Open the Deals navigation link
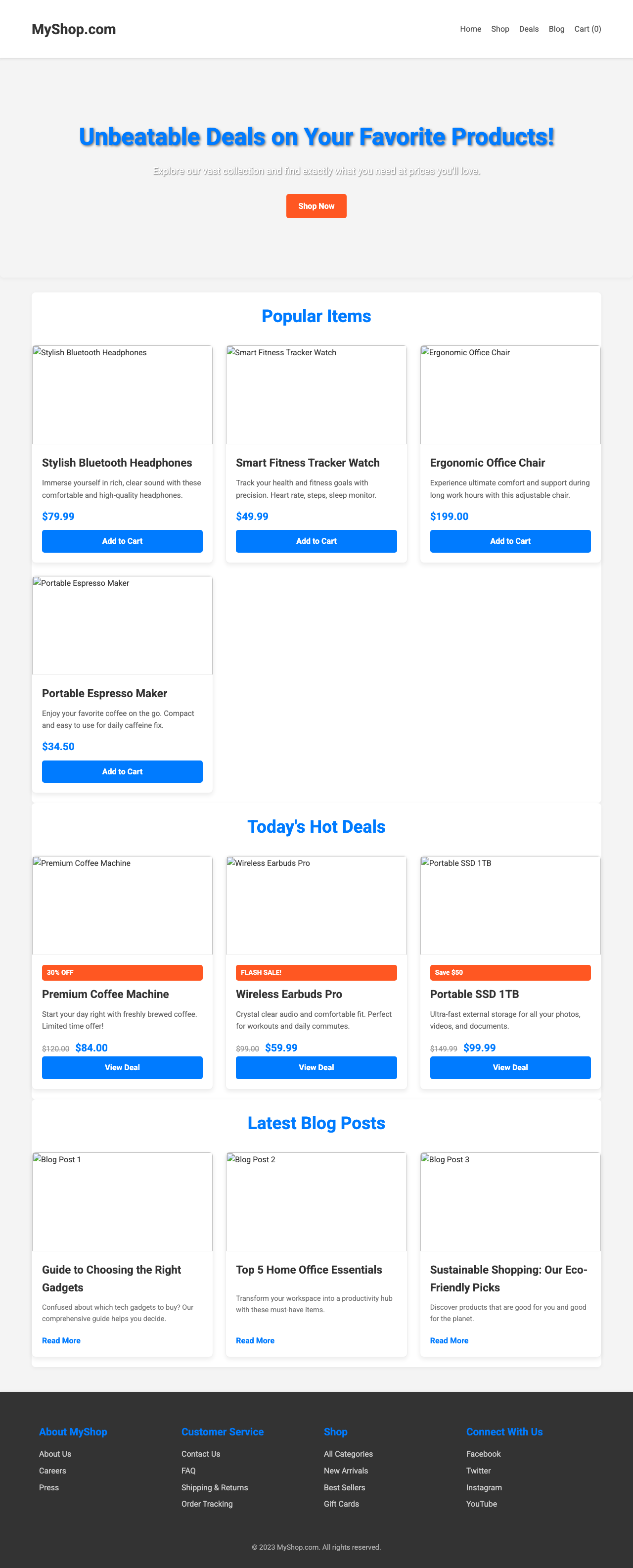Viewport: 633px width, 1568px height. (x=528, y=29)
